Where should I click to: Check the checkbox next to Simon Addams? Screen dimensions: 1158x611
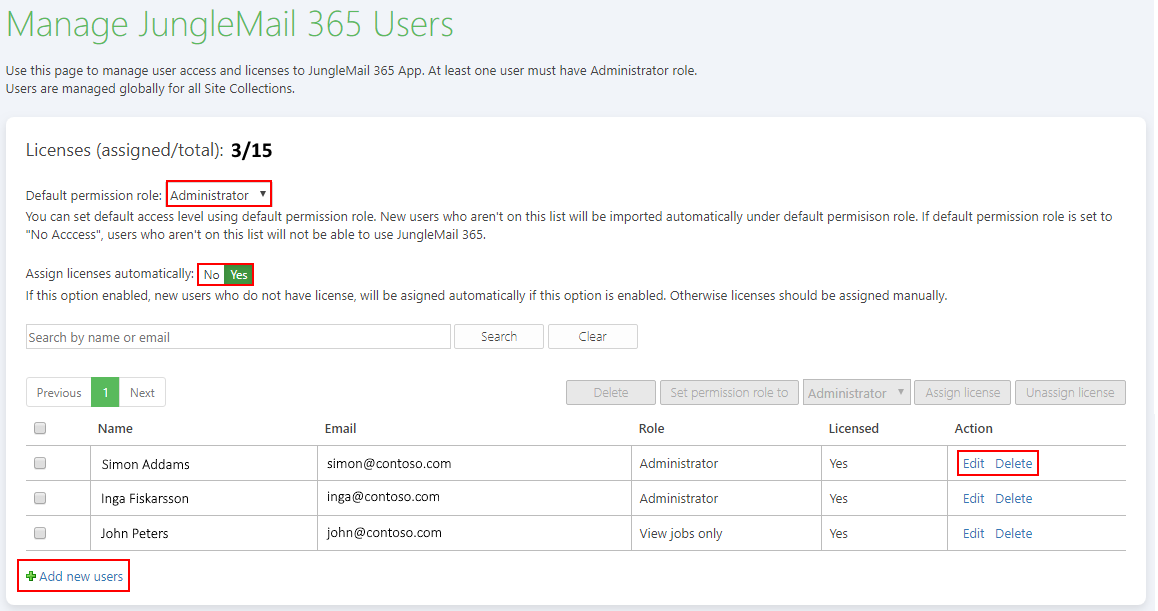point(39,462)
